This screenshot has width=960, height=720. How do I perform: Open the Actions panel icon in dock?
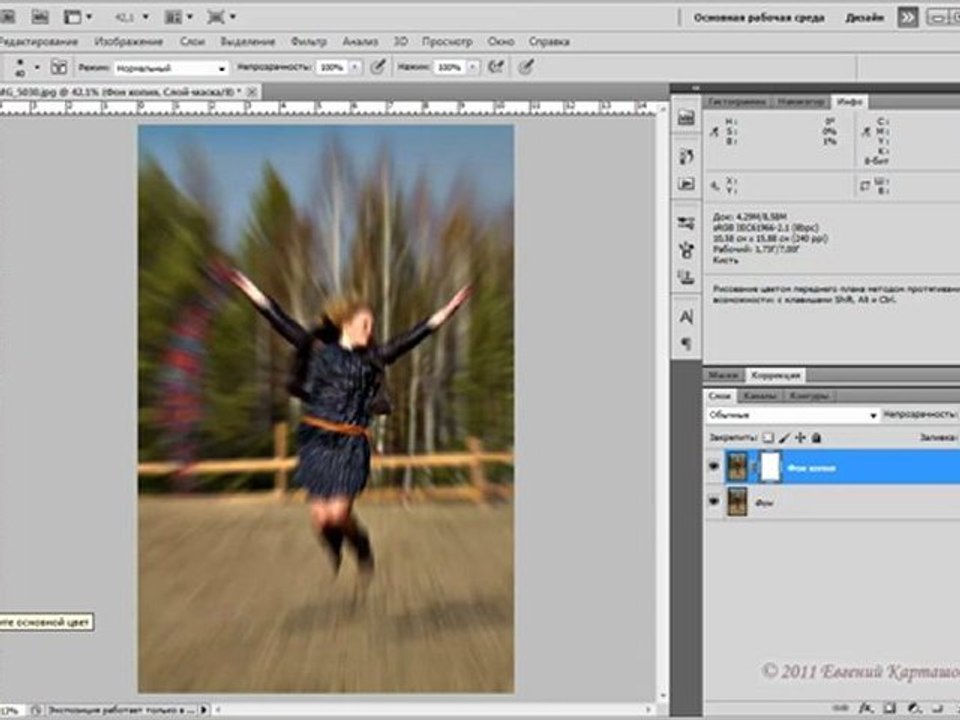686,184
